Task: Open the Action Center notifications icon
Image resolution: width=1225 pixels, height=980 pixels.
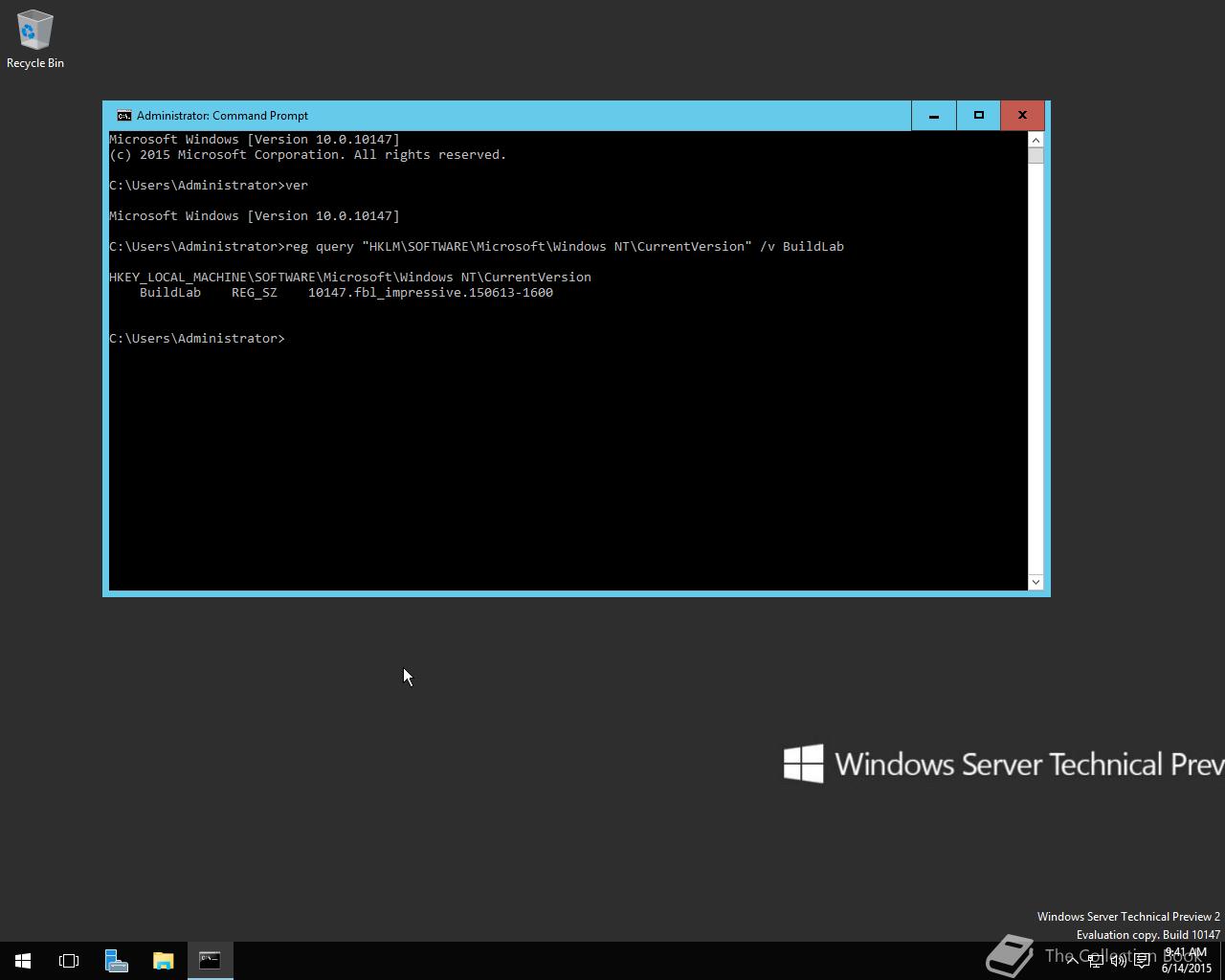Action: pyautogui.click(x=1142, y=961)
